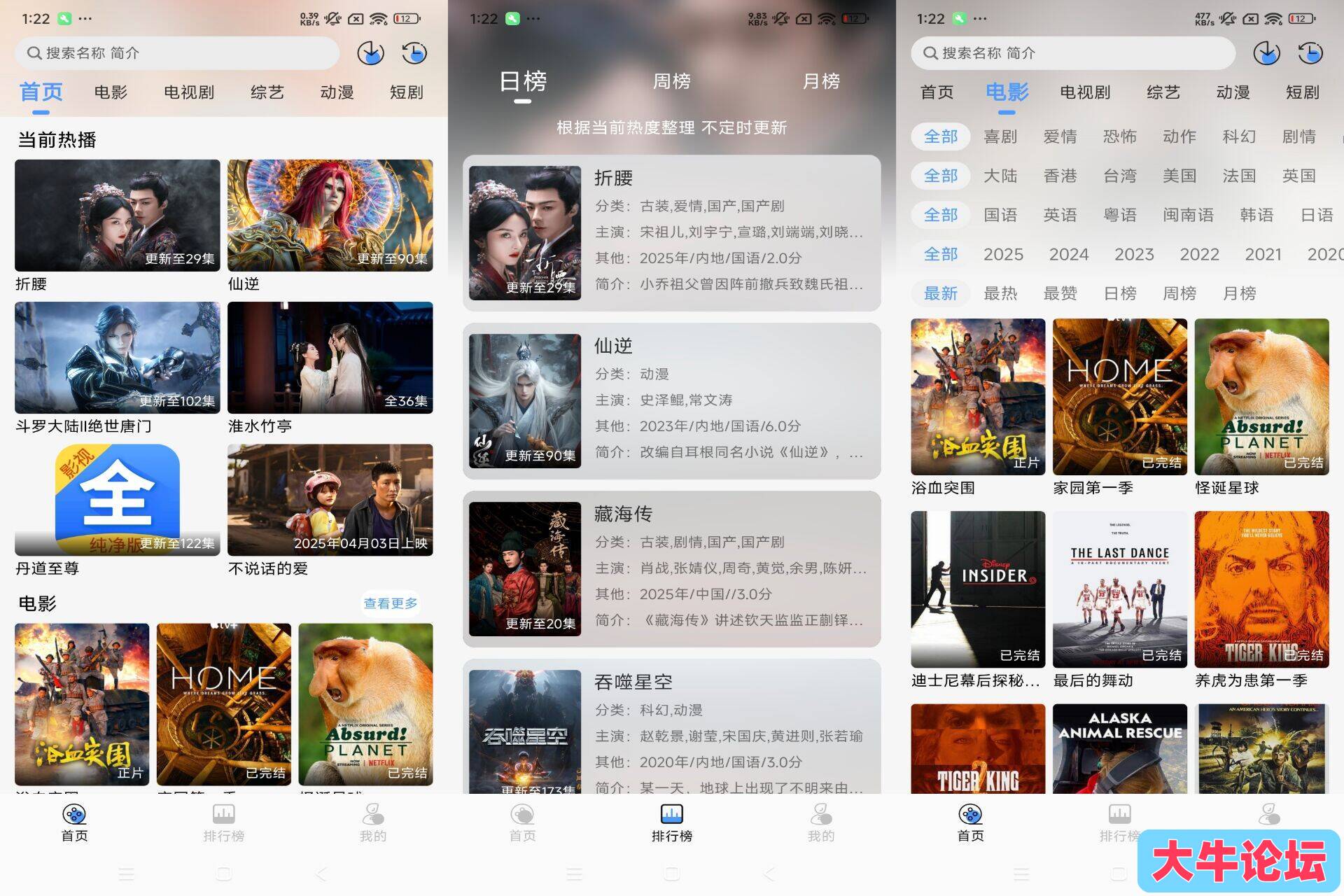Select 粤语 language filter
This screenshot has height=896, width=1344.
click(x=1120, y=215)
